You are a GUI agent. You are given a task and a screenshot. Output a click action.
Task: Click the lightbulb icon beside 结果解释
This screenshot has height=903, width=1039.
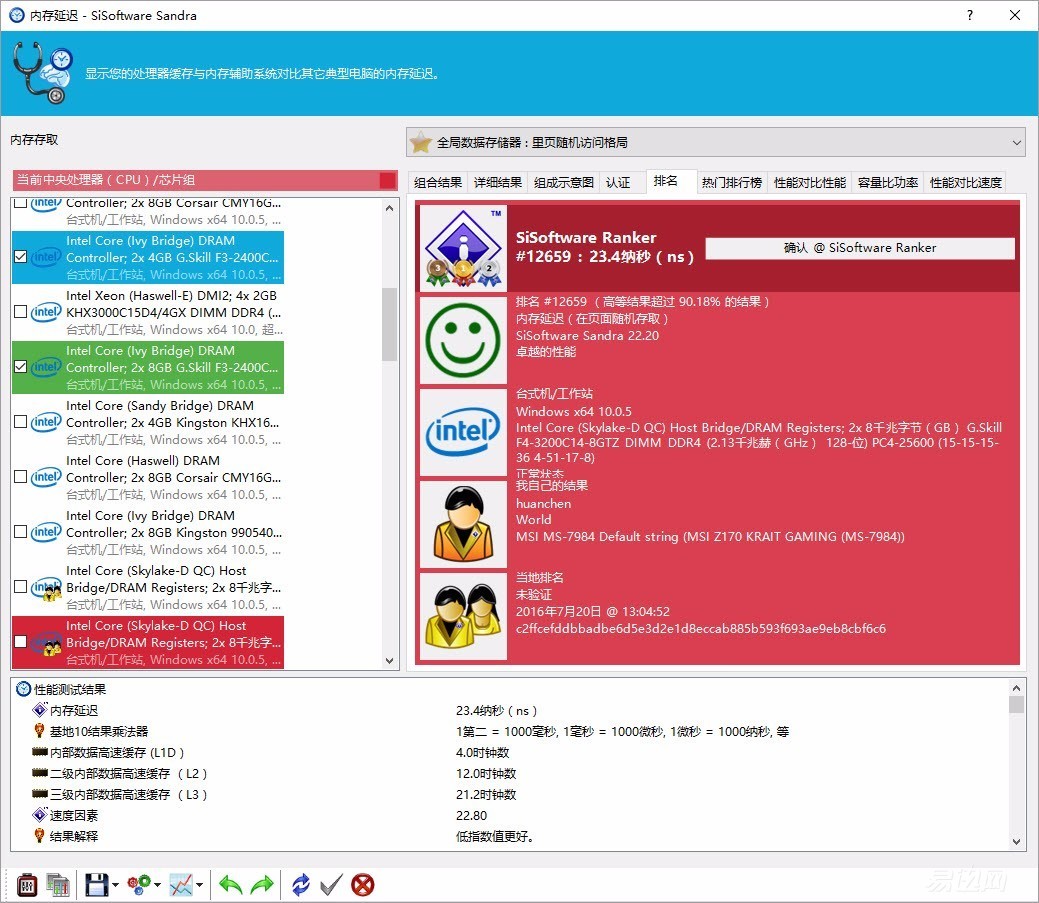(x=40, y=835)
